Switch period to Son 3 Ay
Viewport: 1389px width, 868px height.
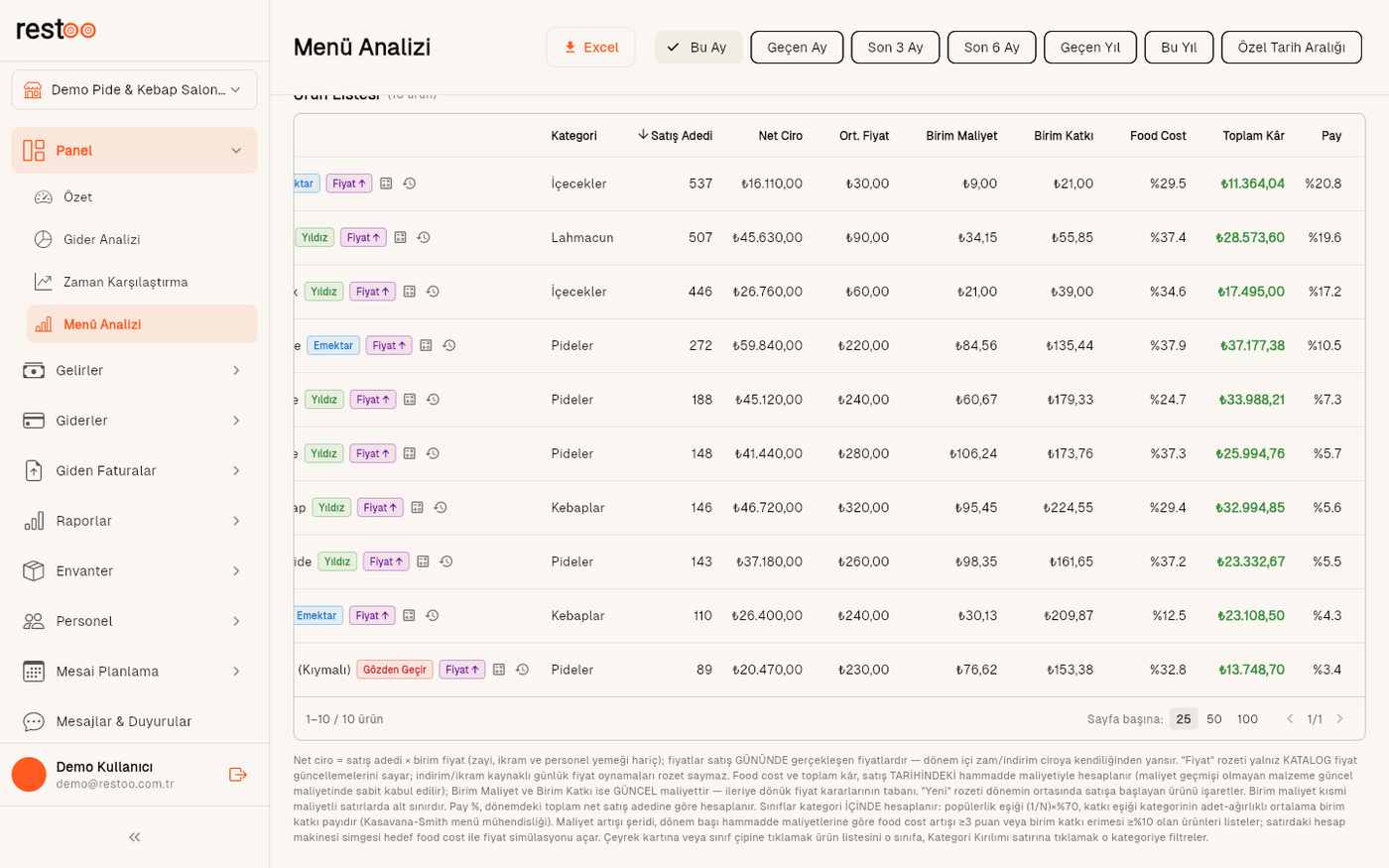tap(895, 48)
